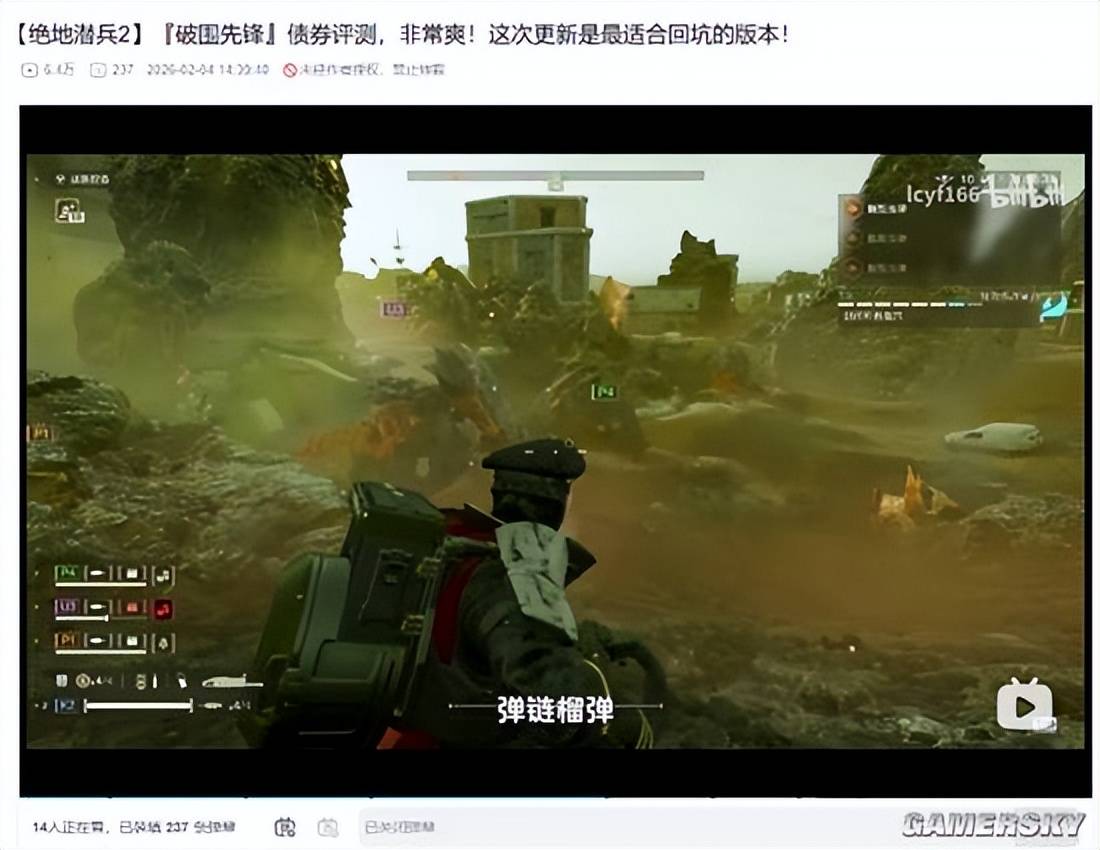Click the play count icon beside 6.4万

[29, 69]
